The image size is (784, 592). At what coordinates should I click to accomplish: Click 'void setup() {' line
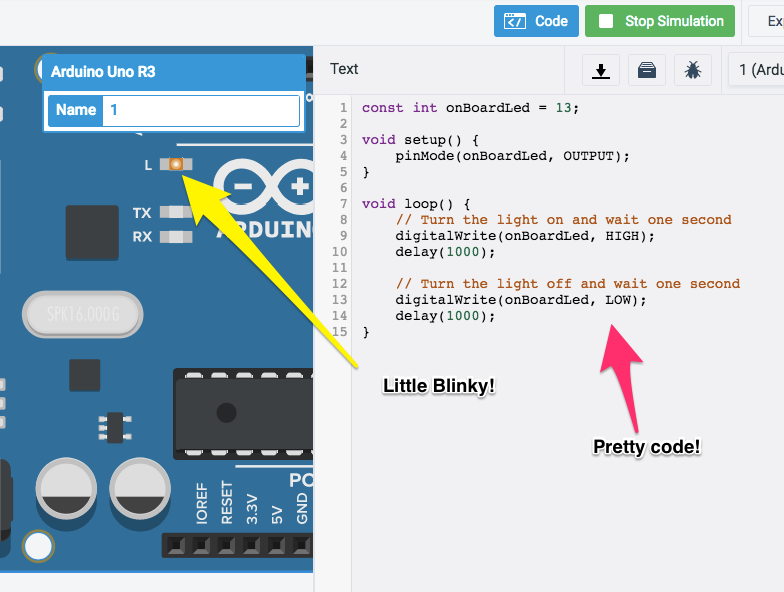point(420,140)
